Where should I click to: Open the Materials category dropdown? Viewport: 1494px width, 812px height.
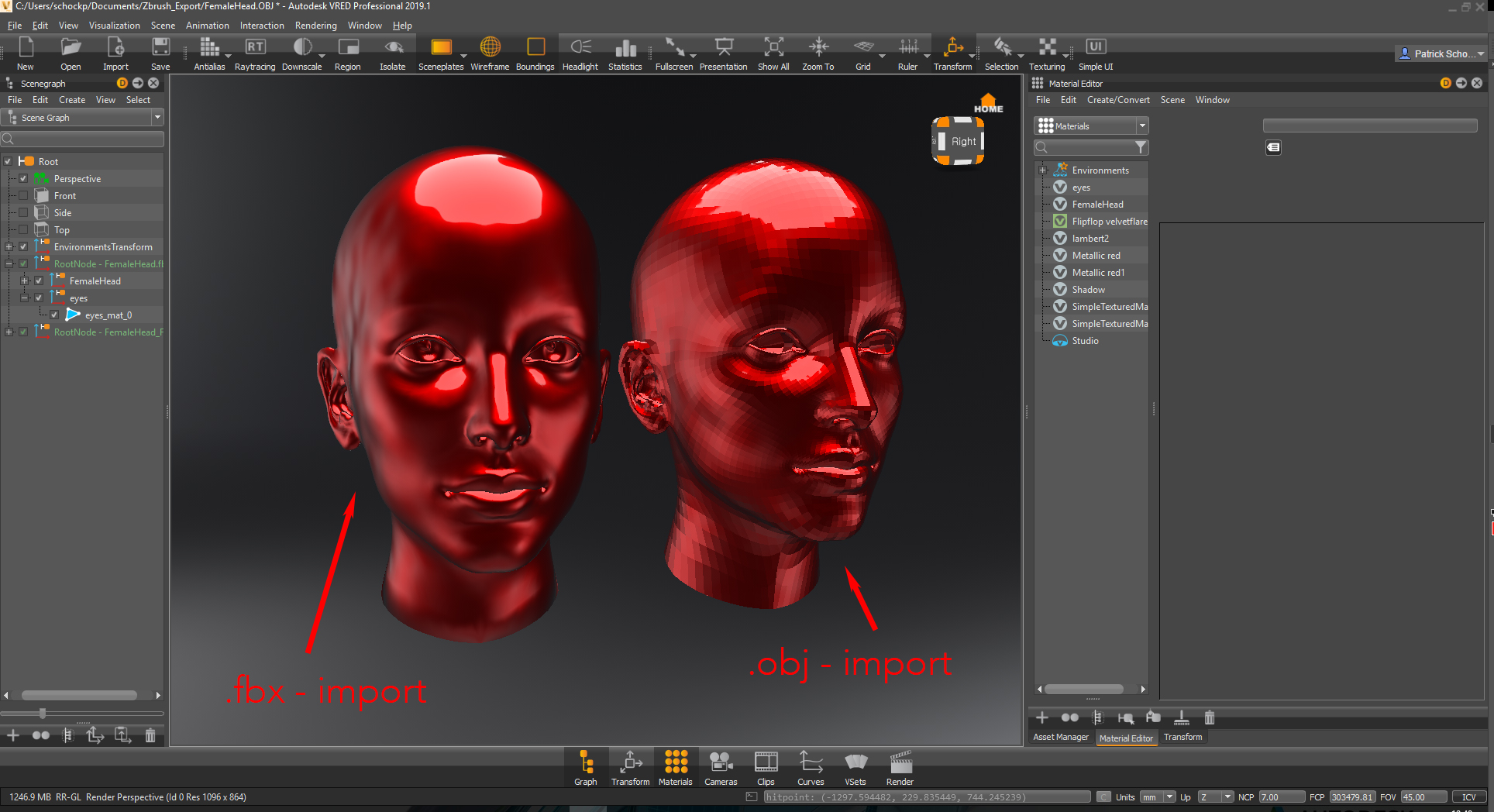click(1142, 126)
